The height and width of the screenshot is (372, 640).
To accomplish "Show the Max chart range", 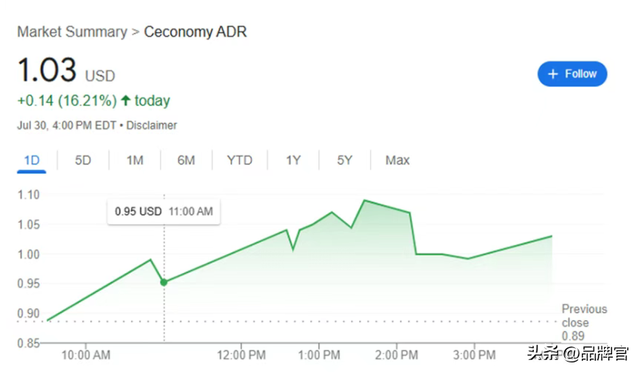I will pyautogui.click(x=397, y=160).
